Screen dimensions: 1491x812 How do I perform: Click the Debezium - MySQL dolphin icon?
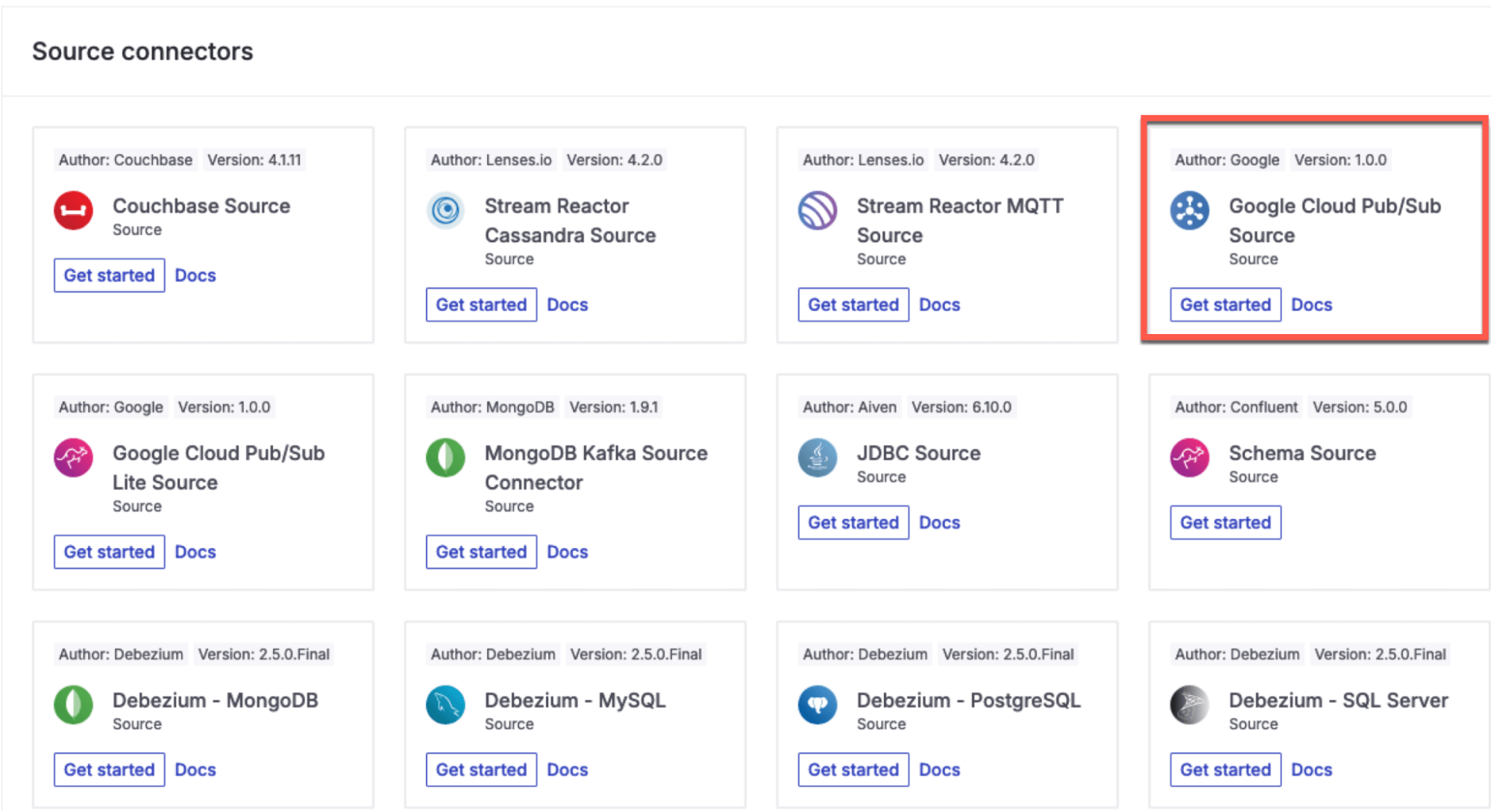[445, 705]
